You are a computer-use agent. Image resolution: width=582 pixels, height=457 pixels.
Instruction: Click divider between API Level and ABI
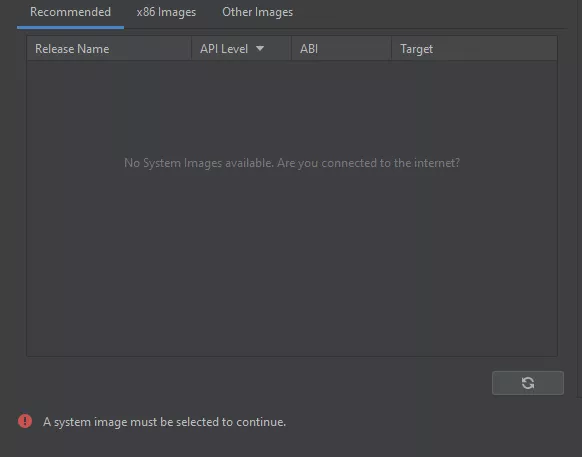coord(291,48)
